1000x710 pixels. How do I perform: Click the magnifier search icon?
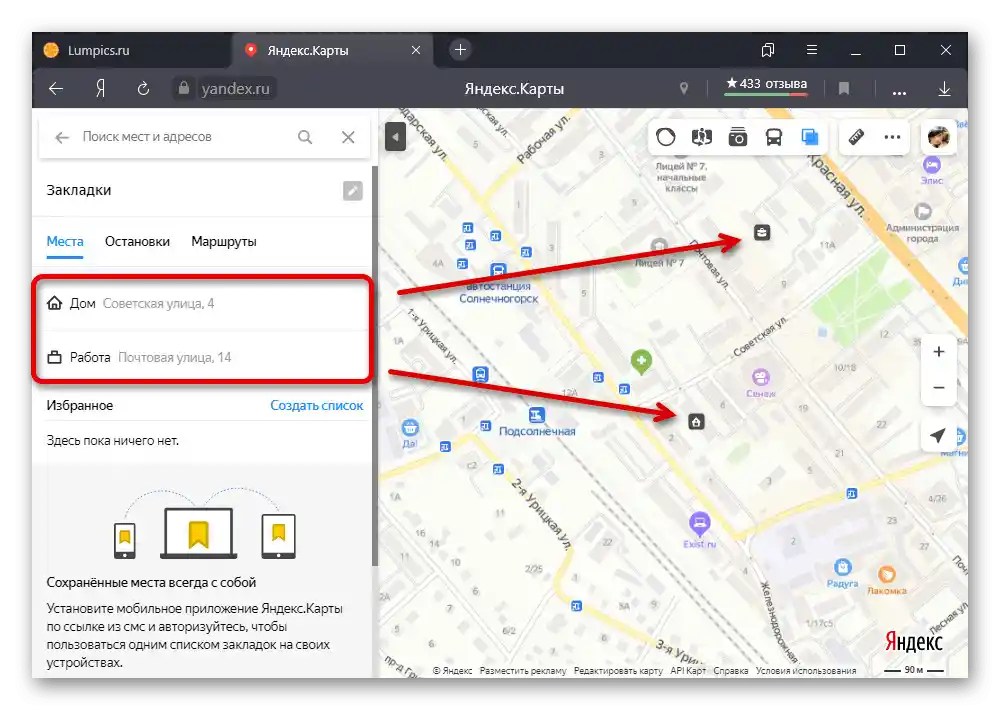pyautogui.click(x=305, y=137)
